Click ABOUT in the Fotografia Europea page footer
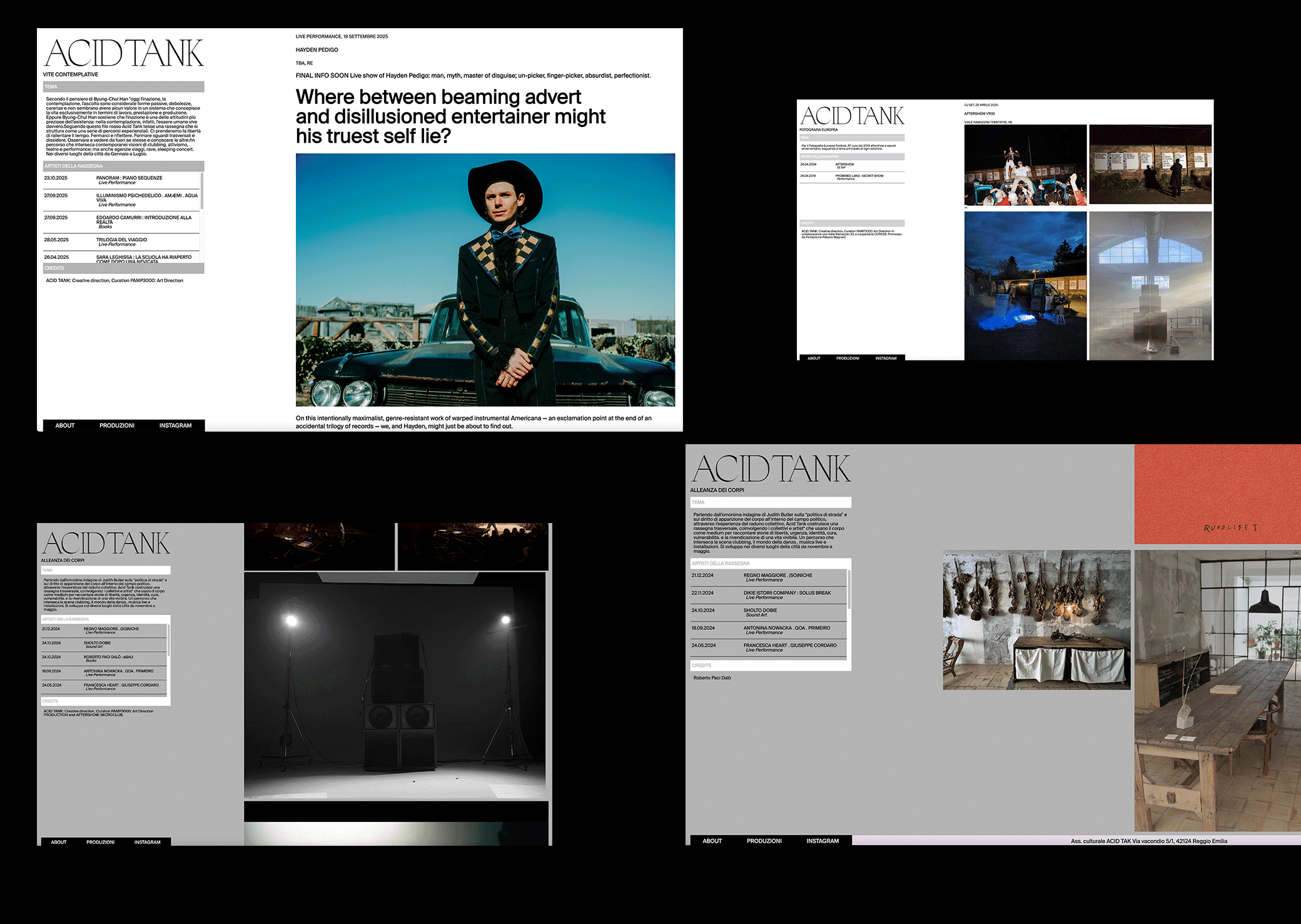The image size is (1301, 924). point(814,358)
